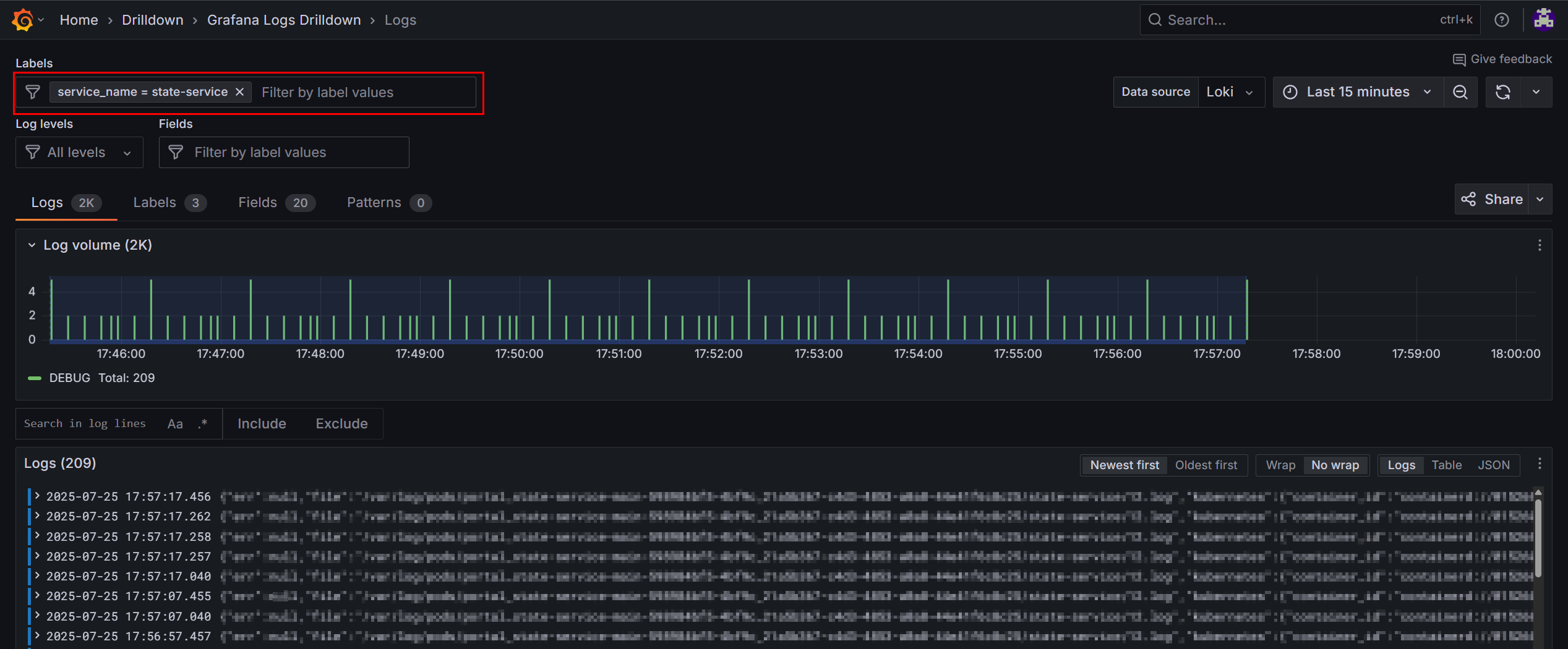Screen dimensions: 1568x649
Task: Select Newest first sort order
Action: [1125, 465]
